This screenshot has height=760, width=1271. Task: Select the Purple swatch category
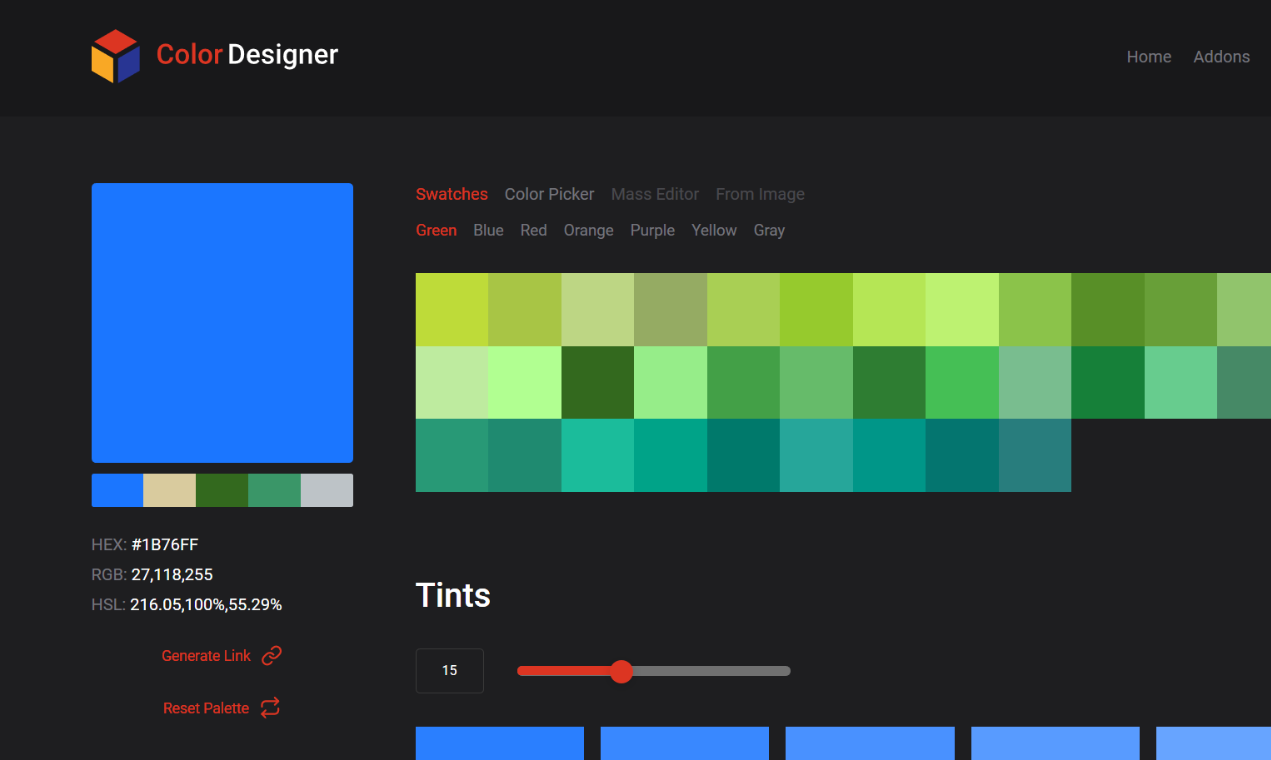point(652,230)
